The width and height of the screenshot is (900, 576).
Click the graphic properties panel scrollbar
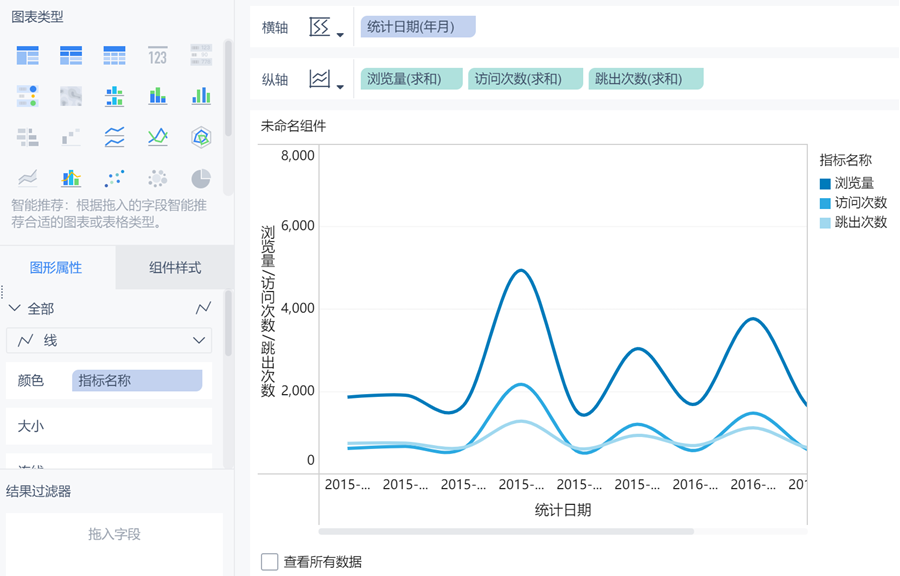pos(228,324)
